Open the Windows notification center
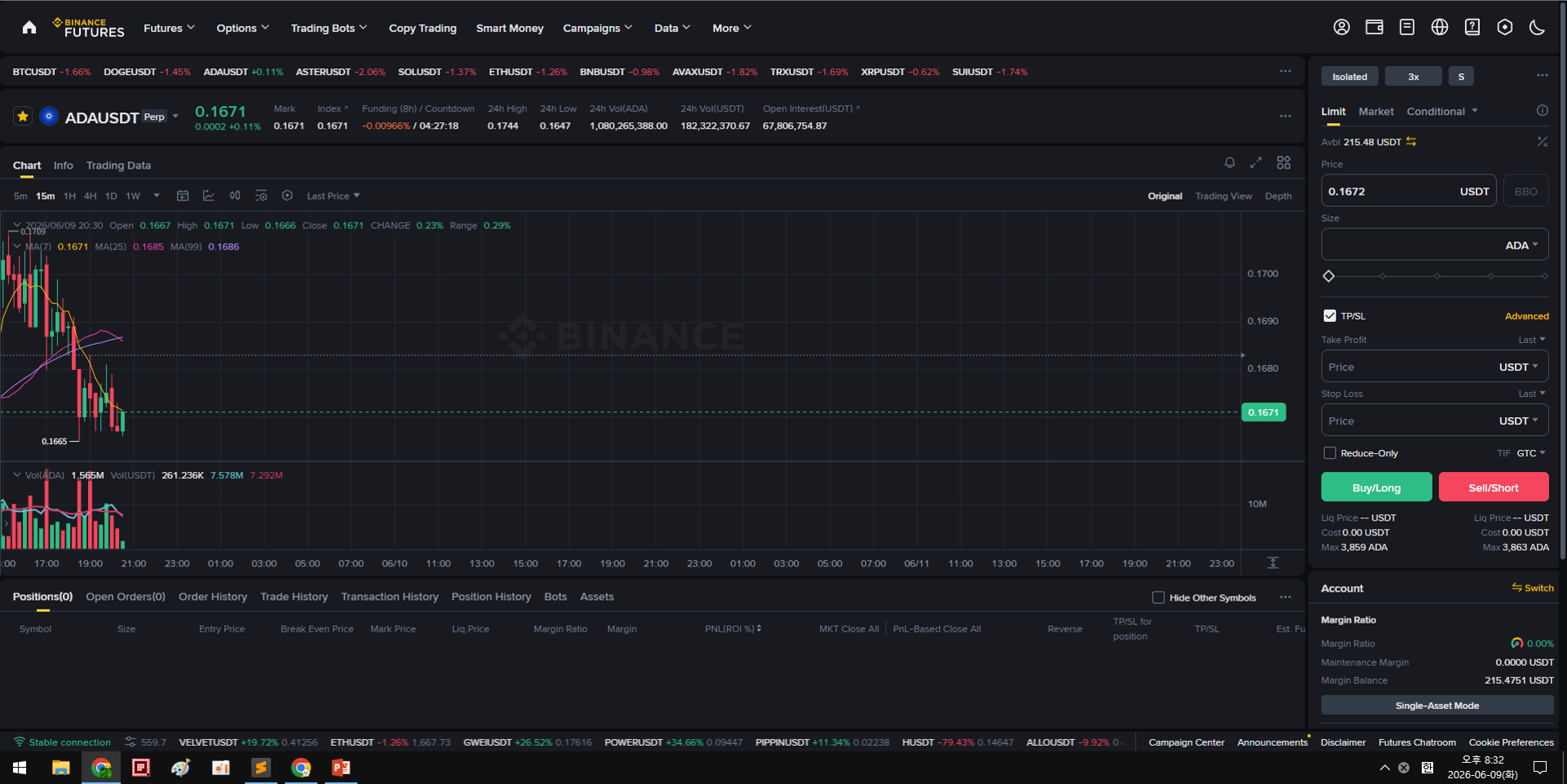 tap(1540, 768)
